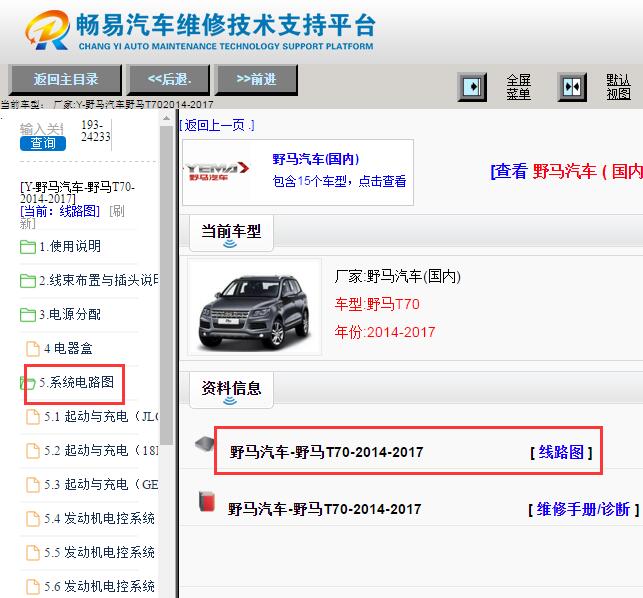Open the 4 电器盒 document
Viewport: 643px width, 598px height.
pyautogui.click(x=68, y=349)
